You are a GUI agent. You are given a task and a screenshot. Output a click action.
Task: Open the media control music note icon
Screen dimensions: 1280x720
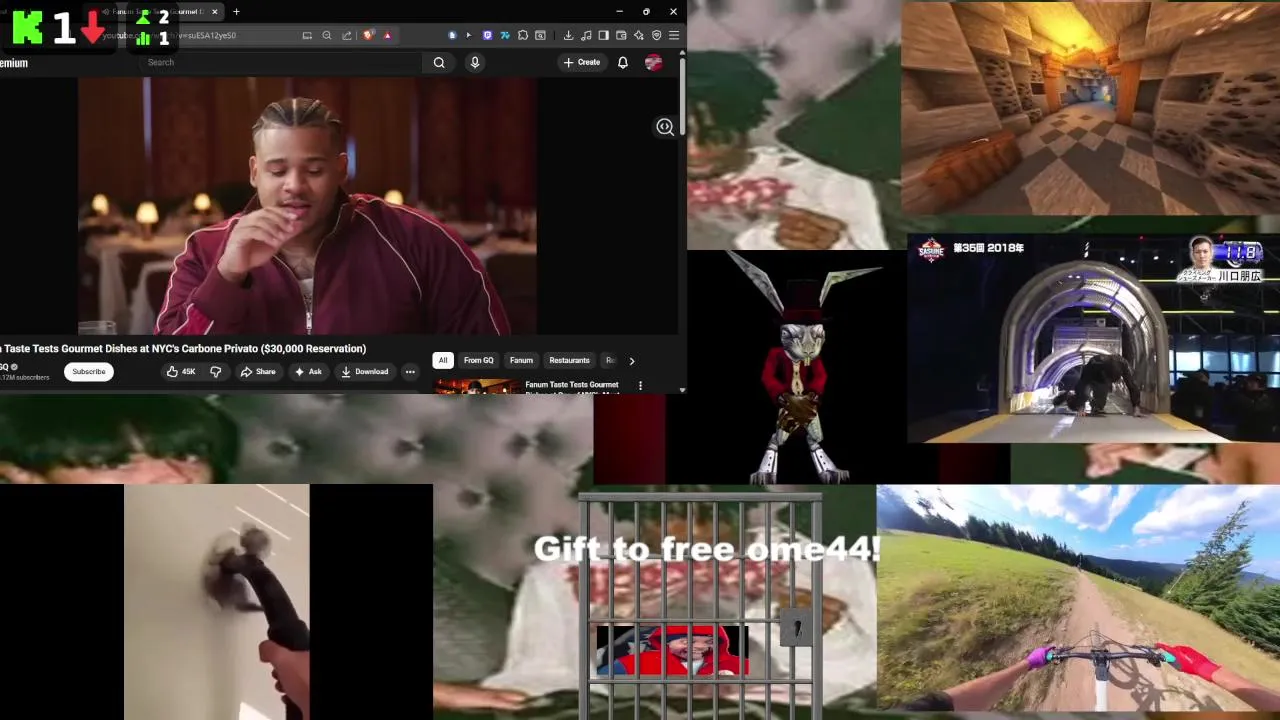(586, 35)
